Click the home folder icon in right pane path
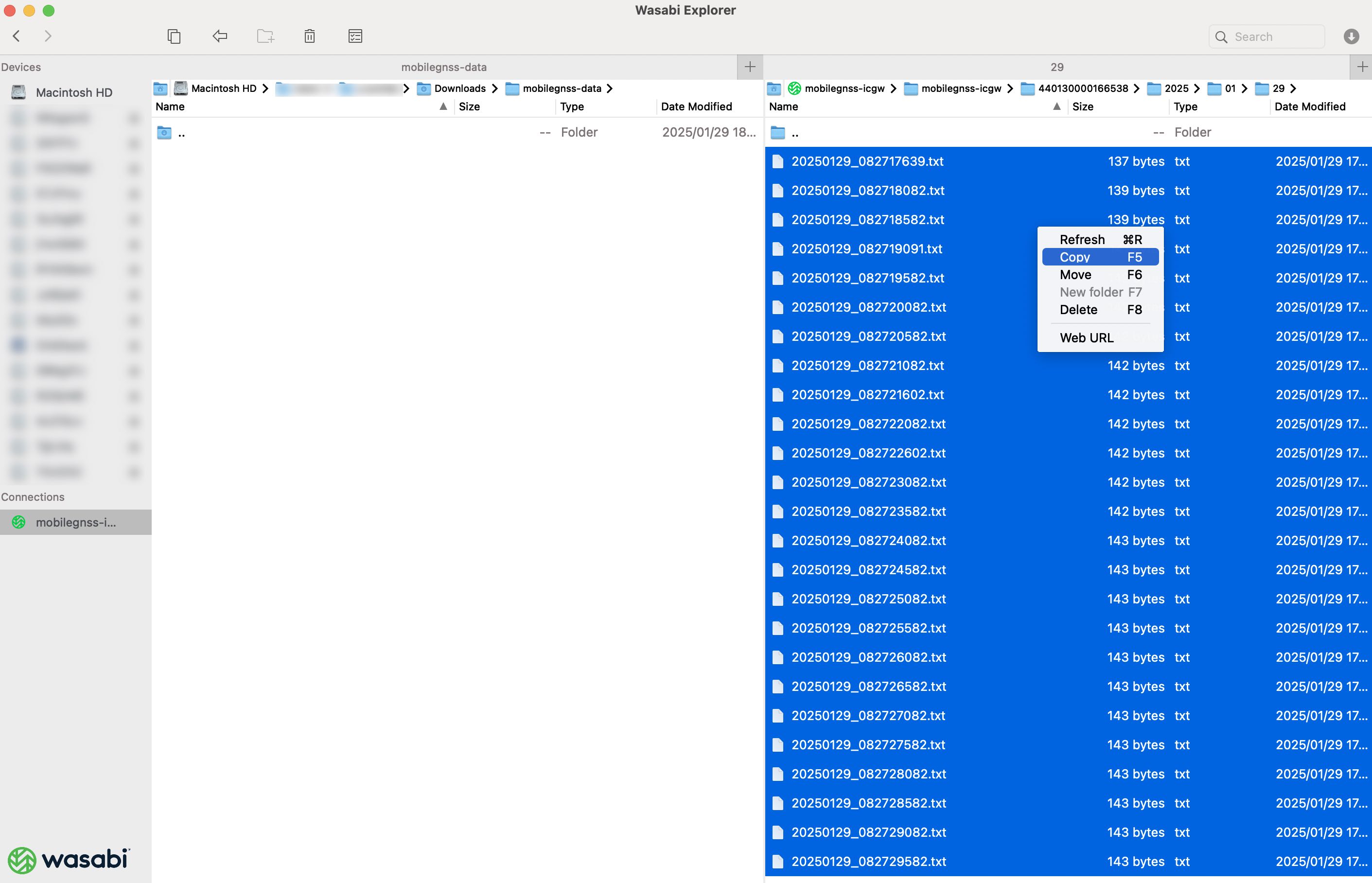This screenshot has height=883, width=1372. point(774,88)
